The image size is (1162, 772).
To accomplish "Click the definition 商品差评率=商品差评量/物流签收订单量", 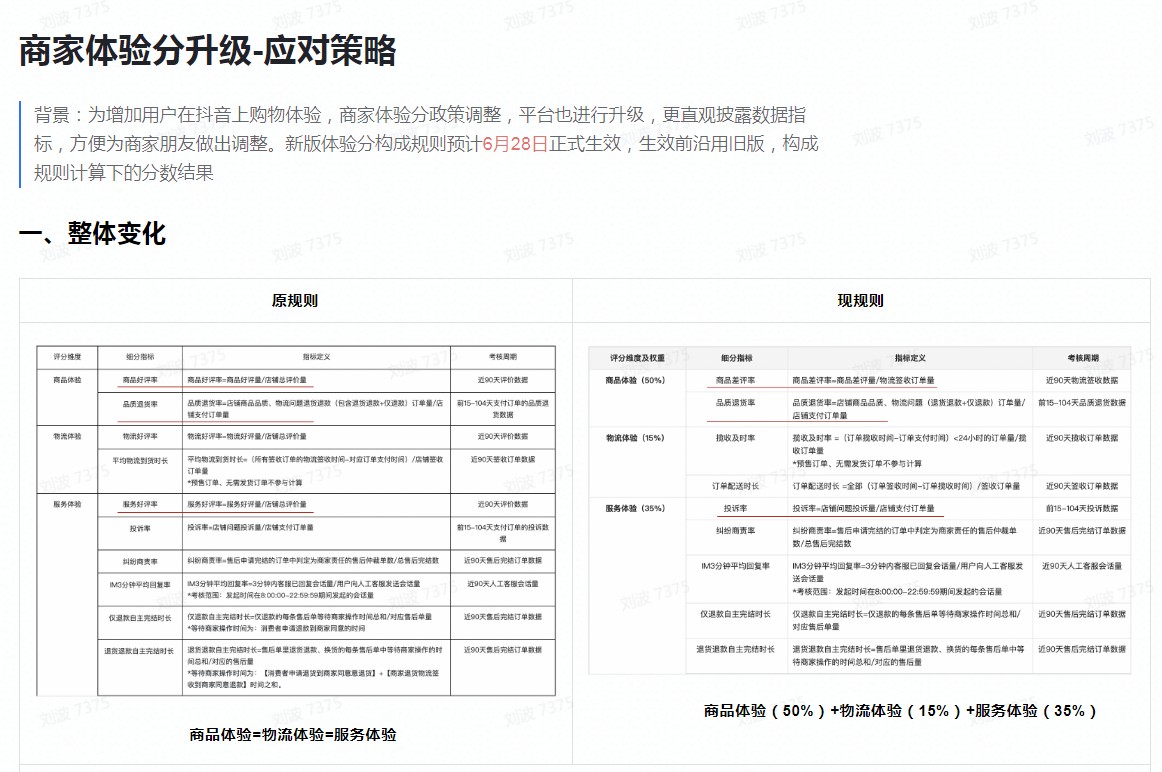I will 863,381.
